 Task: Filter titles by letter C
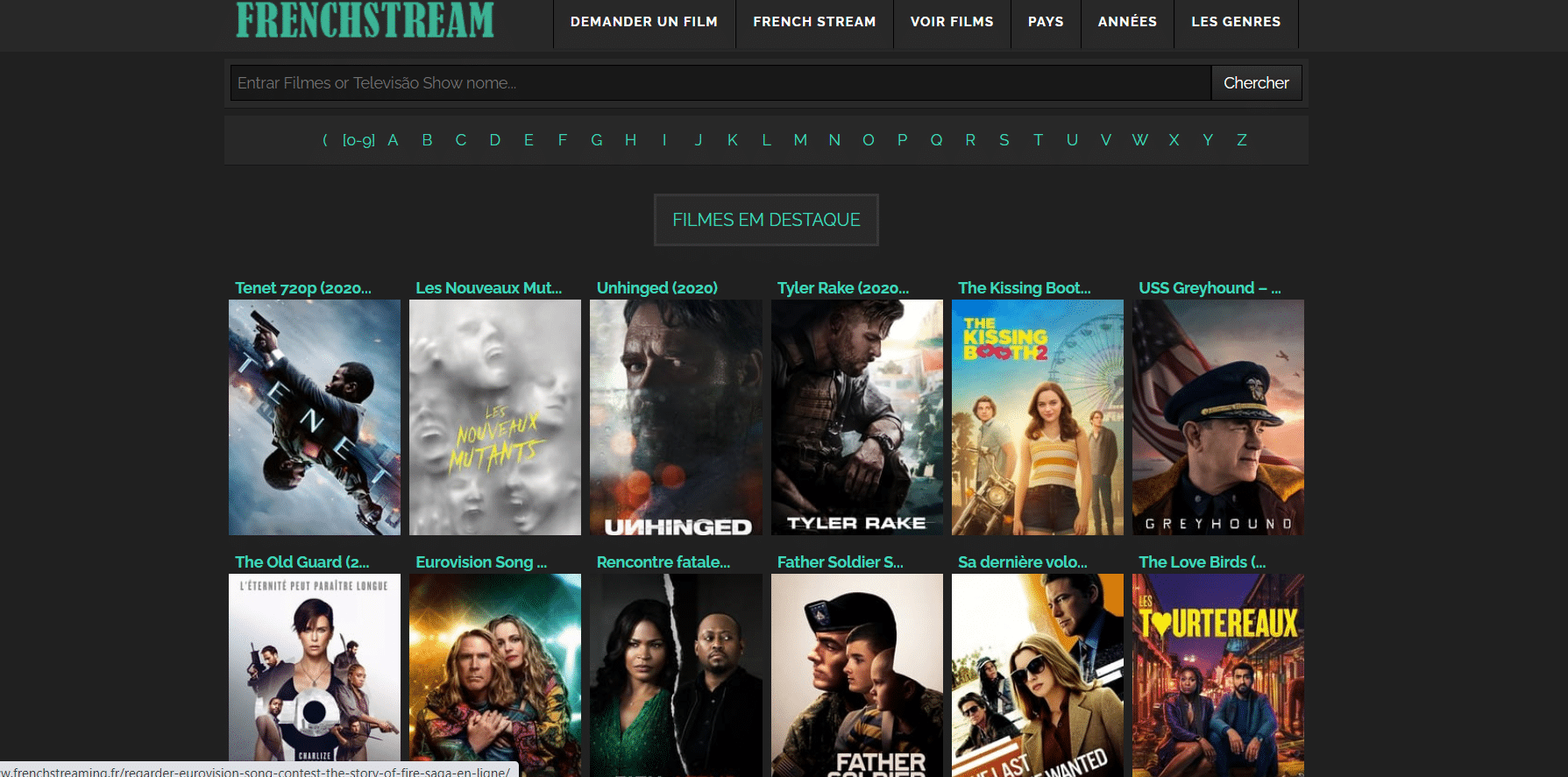tap(461, 140)
